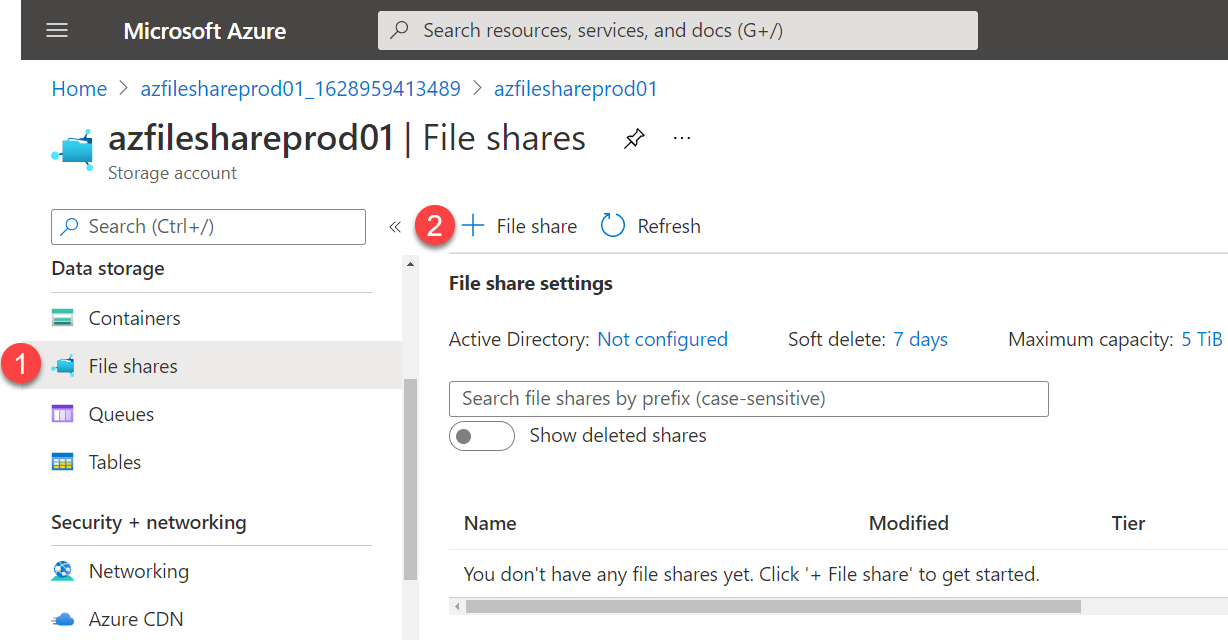1228x640 pixels.
Task: Click the left arrow of the horizontal scrollbar
Action: (457, 606)
